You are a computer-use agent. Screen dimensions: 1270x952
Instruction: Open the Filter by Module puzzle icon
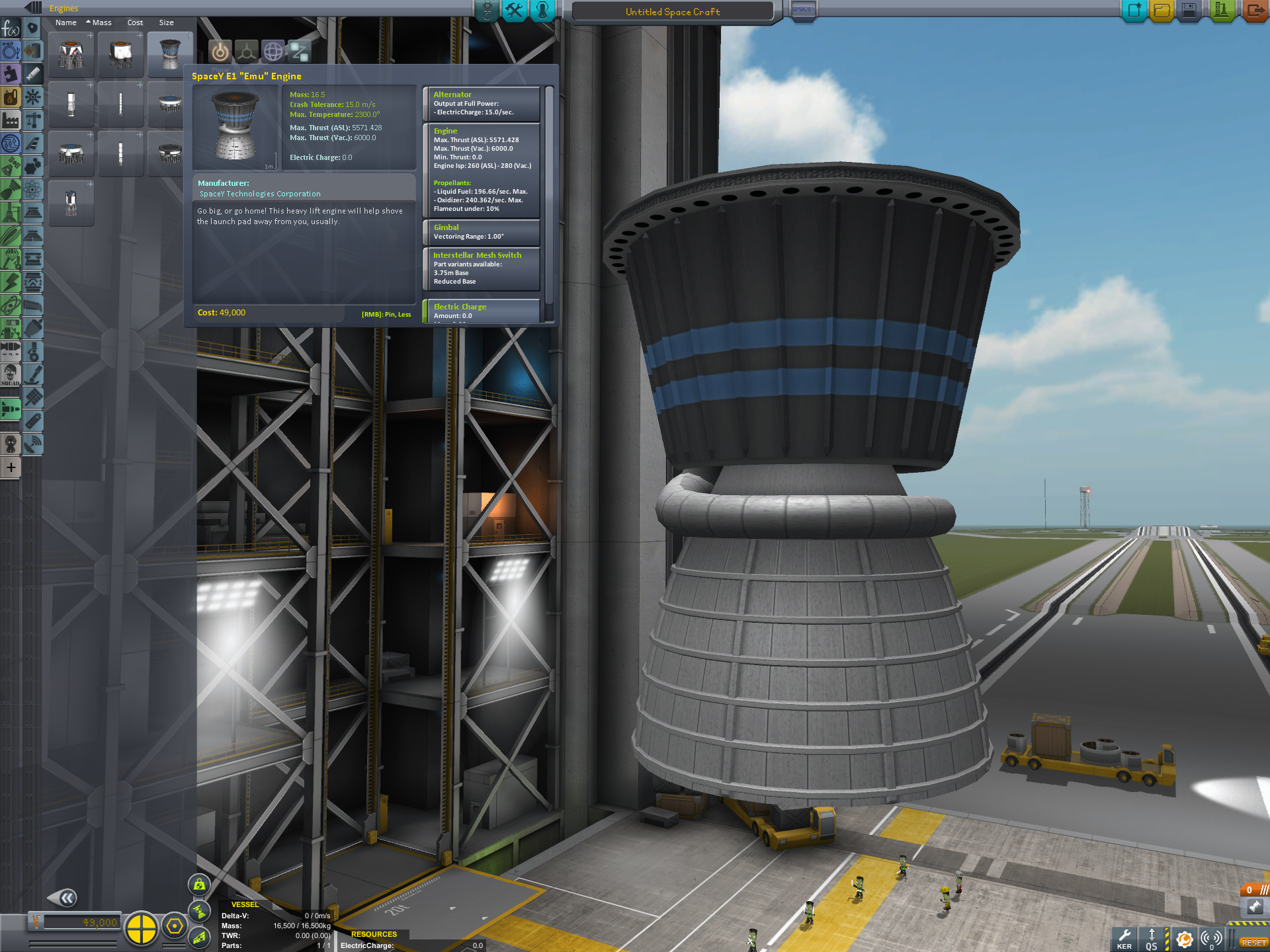(x=11, y=74)
